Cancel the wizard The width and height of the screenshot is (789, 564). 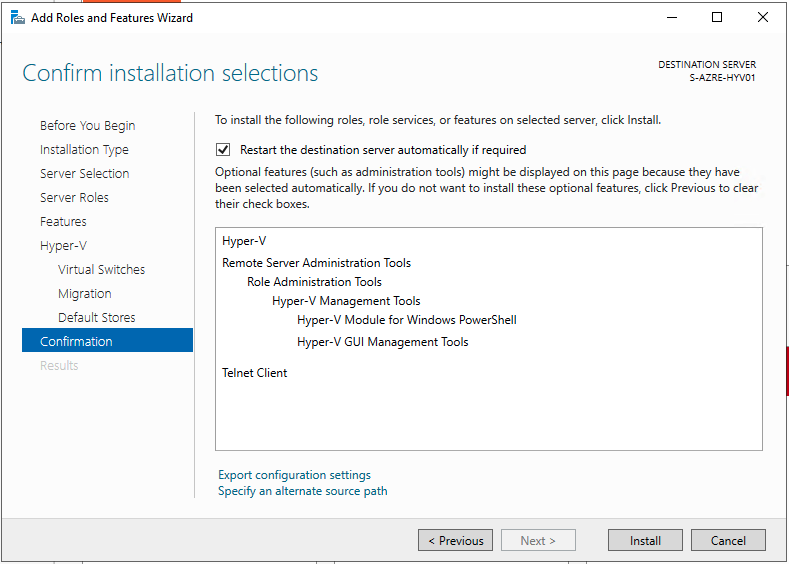pos(728,541)
